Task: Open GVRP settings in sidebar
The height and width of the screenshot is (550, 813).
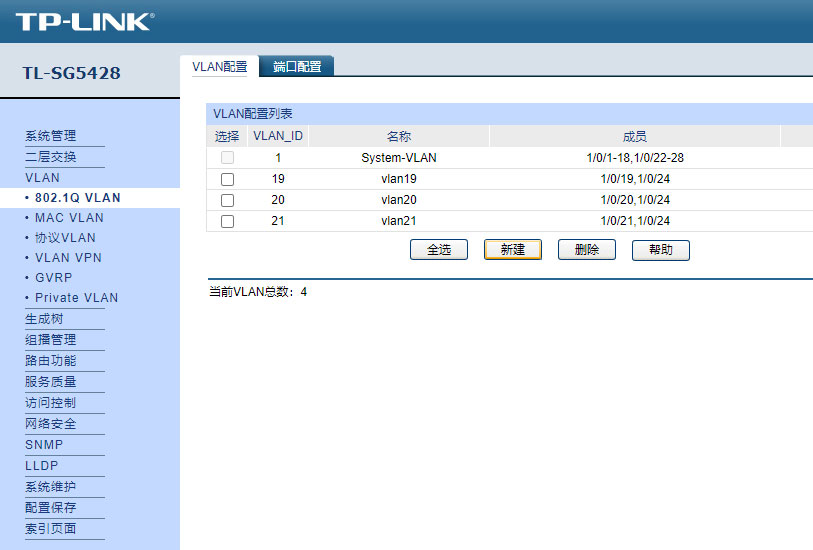Action: (54, 278)
